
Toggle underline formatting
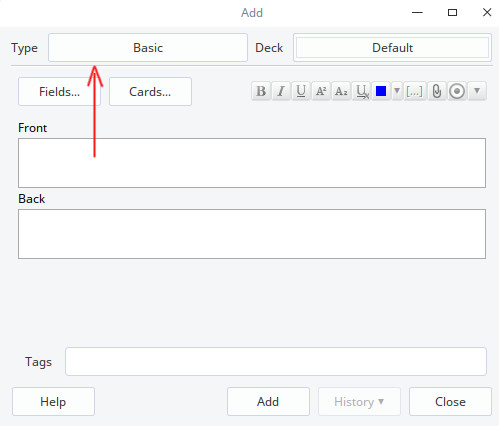point(301,91)
